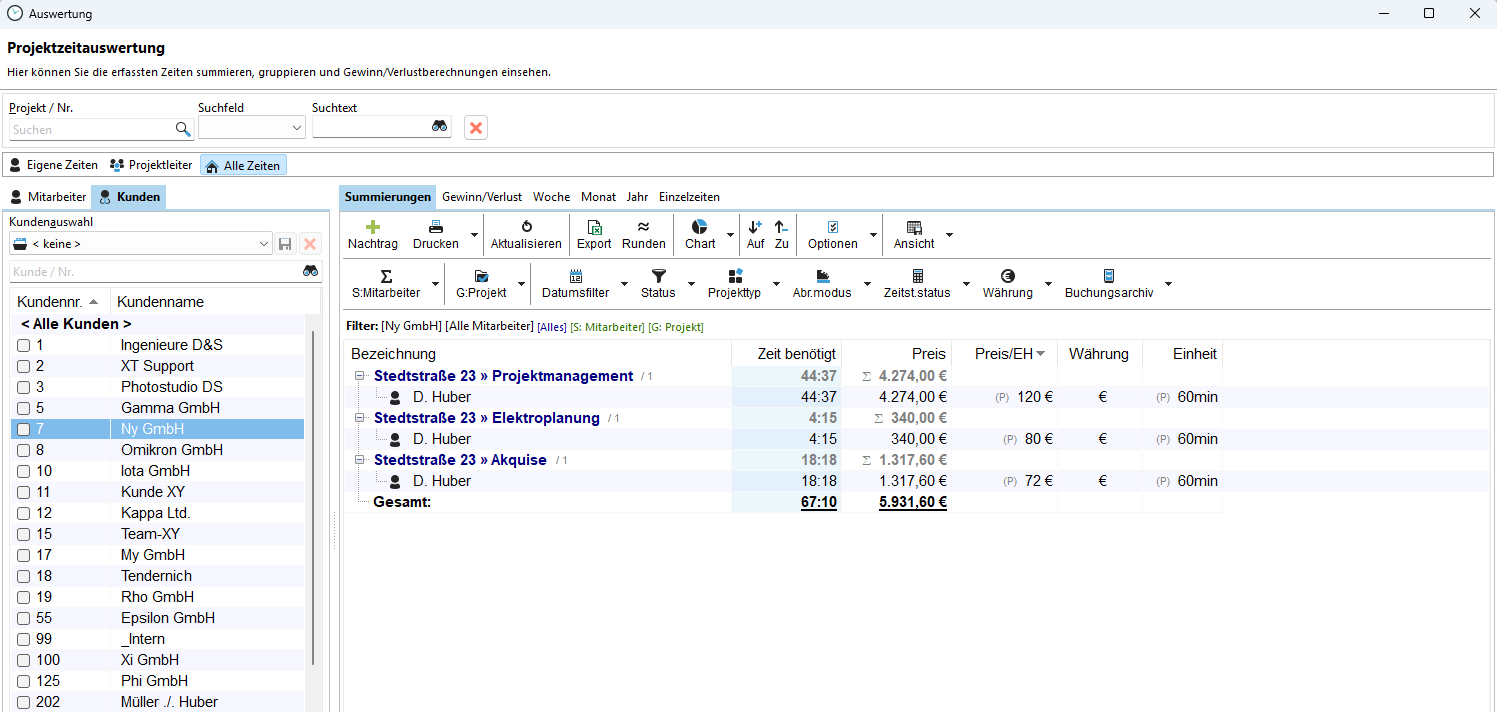The height and width of the screenshot is (712, 1497).
Task: Click the green Nachtrag plus icon
Action: click(373, 227)
